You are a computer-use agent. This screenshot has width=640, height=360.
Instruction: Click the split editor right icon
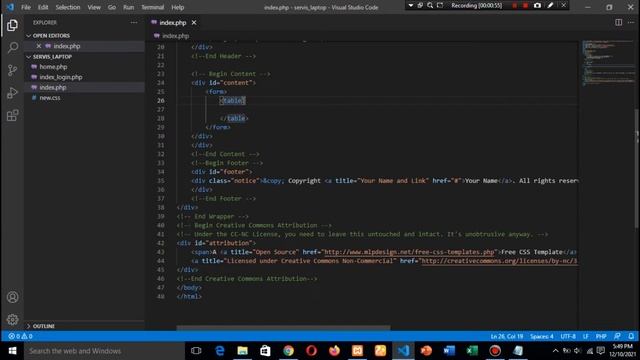tap(618, 22)
